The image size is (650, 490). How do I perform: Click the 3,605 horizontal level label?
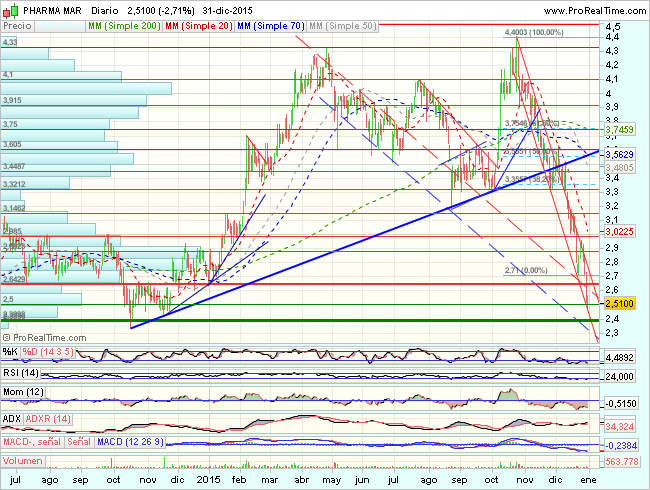(12, 144)
